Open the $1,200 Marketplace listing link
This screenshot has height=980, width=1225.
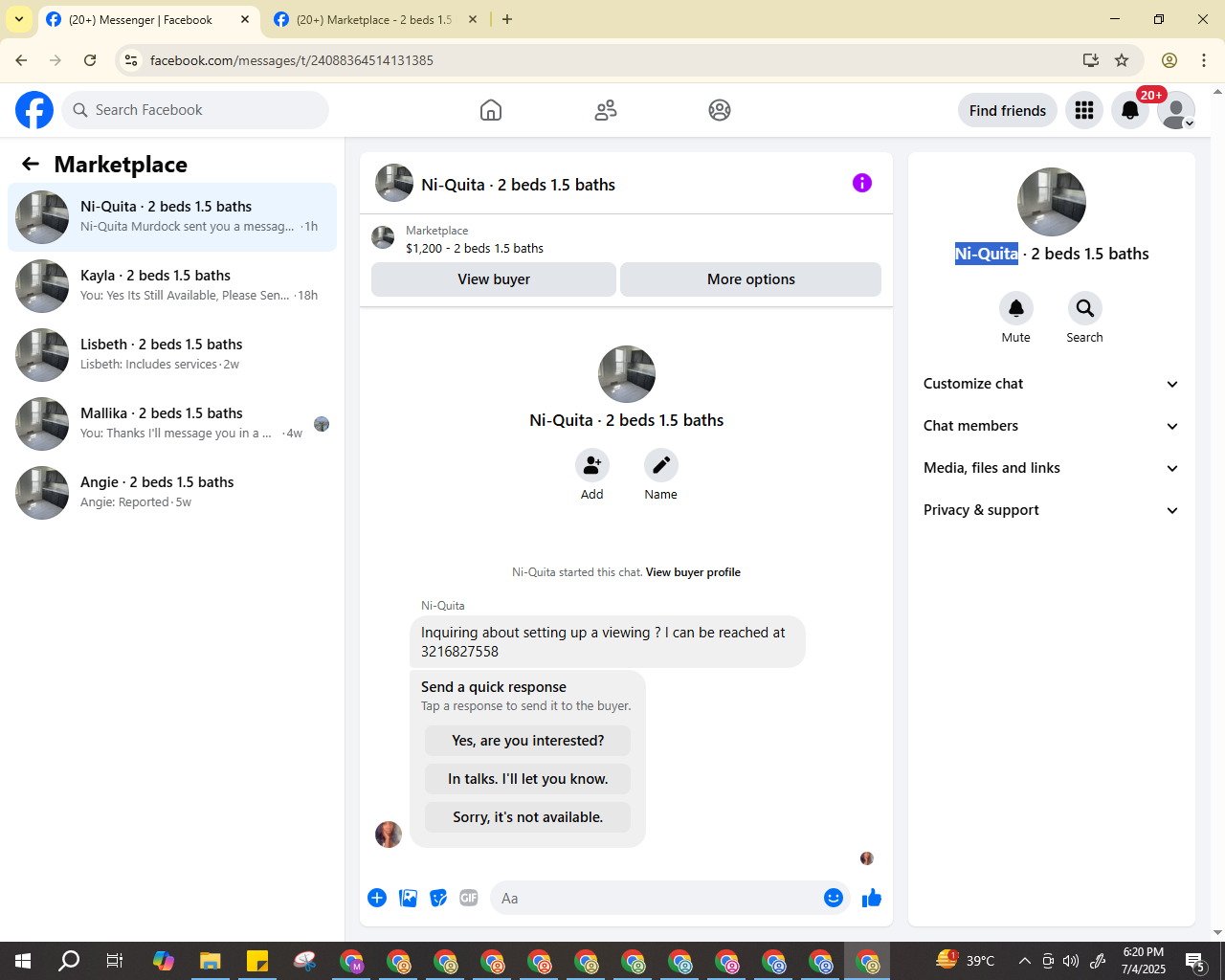coord(475,248)
